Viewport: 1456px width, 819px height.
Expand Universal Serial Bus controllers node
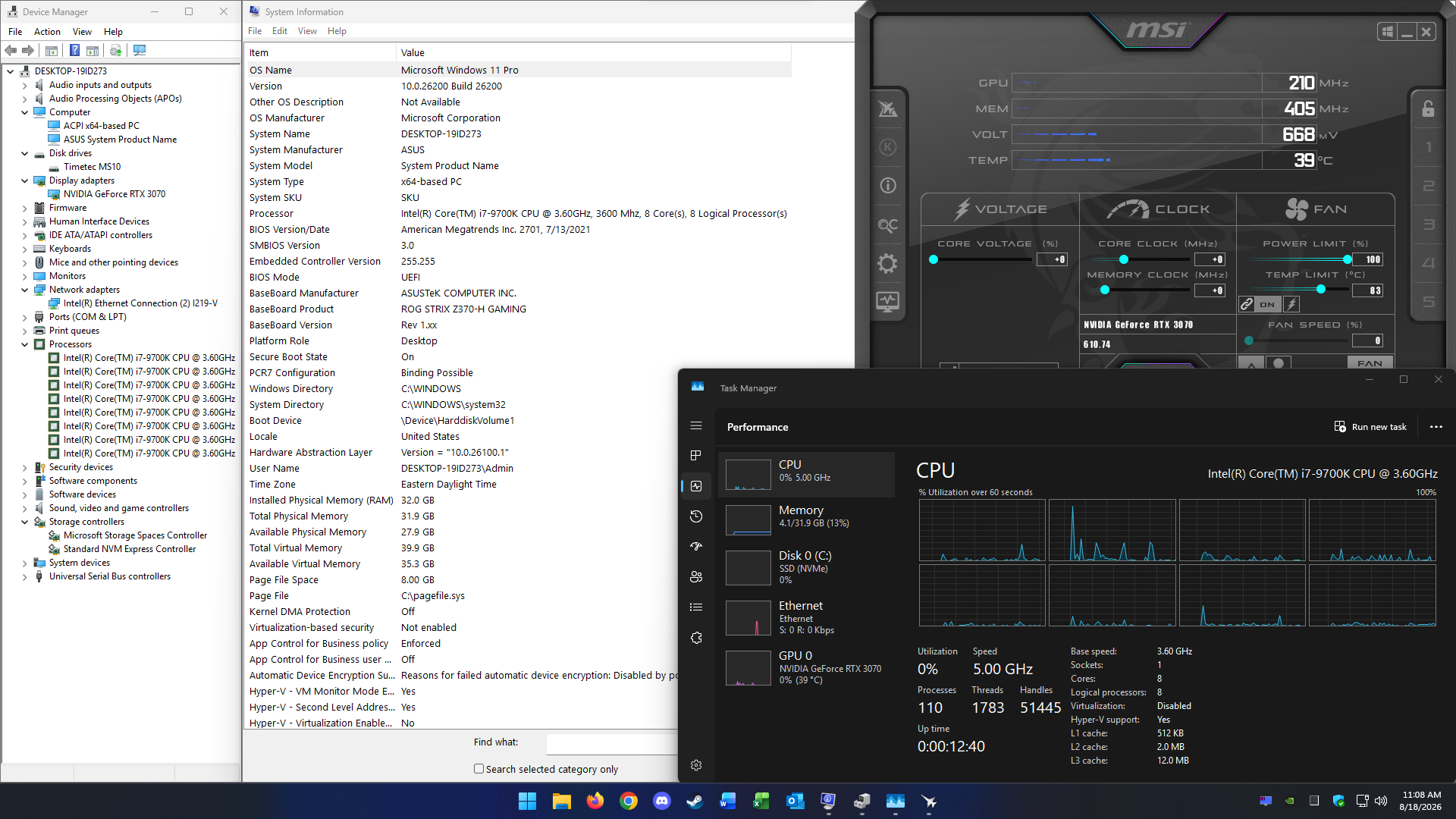tap(24, 576)
